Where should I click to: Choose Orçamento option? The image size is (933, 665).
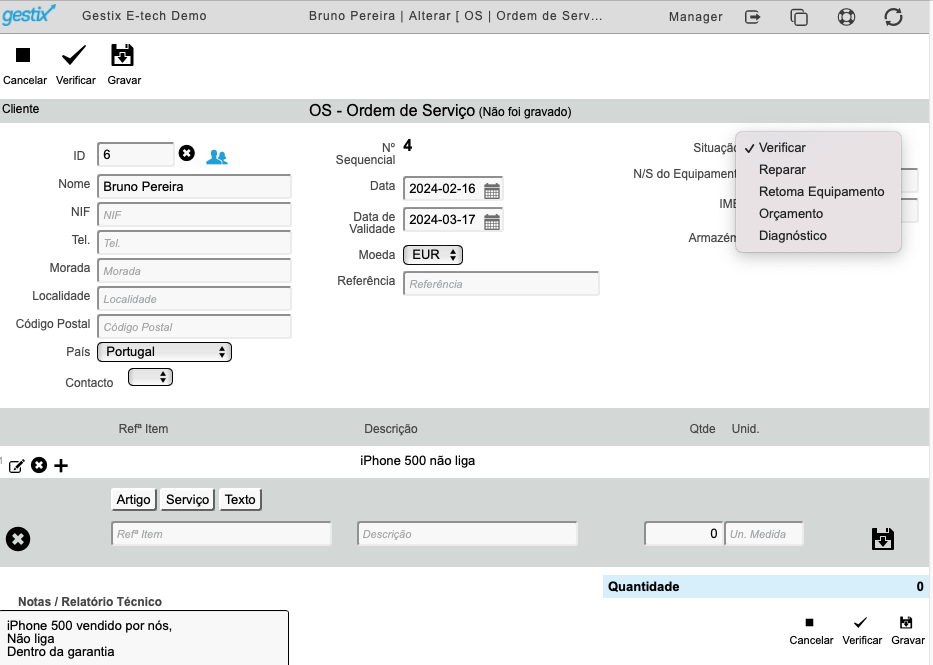[x=818, y=214]
